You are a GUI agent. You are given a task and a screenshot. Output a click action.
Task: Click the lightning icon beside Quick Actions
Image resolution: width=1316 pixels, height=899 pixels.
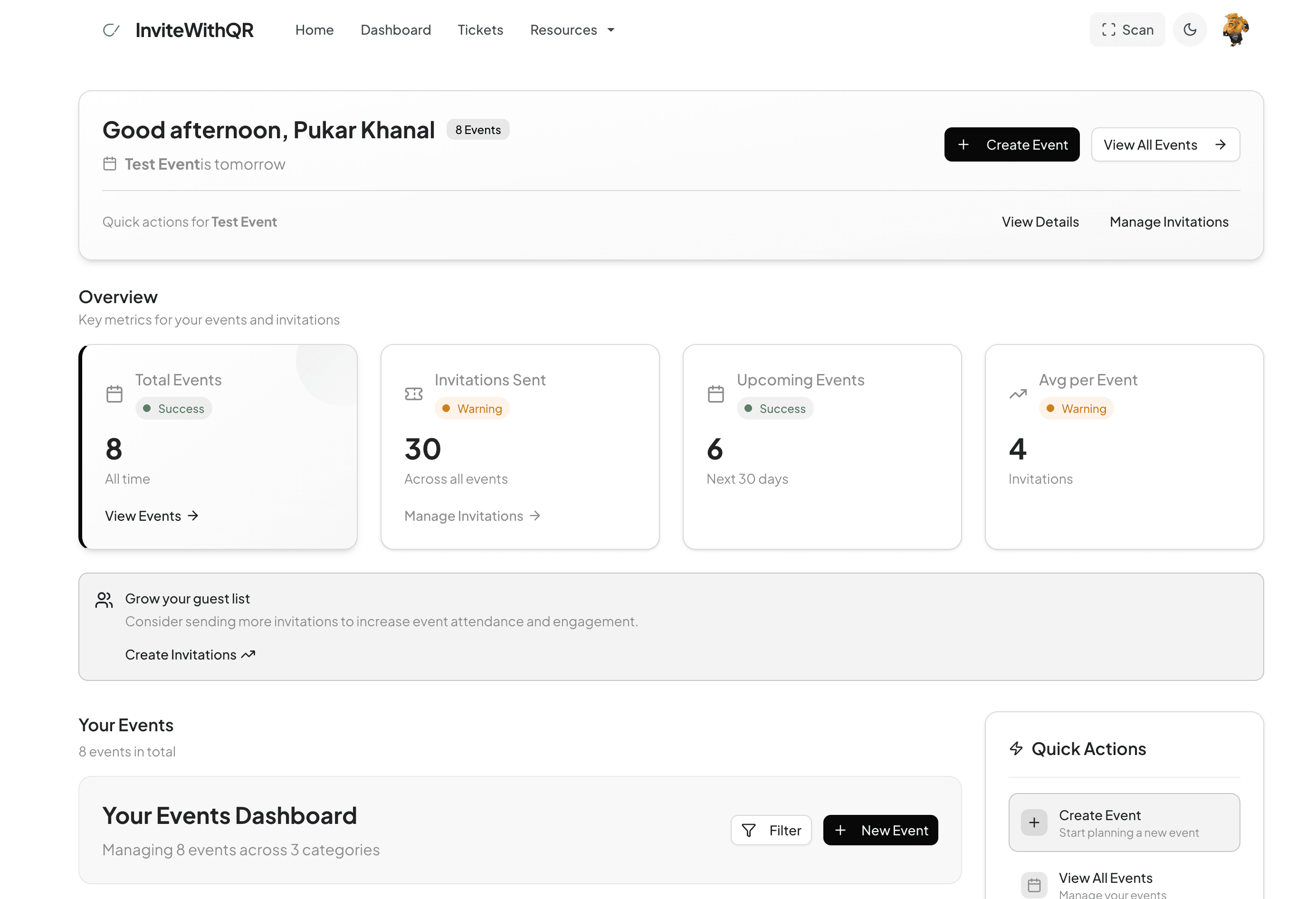(x=1016, y=749)
